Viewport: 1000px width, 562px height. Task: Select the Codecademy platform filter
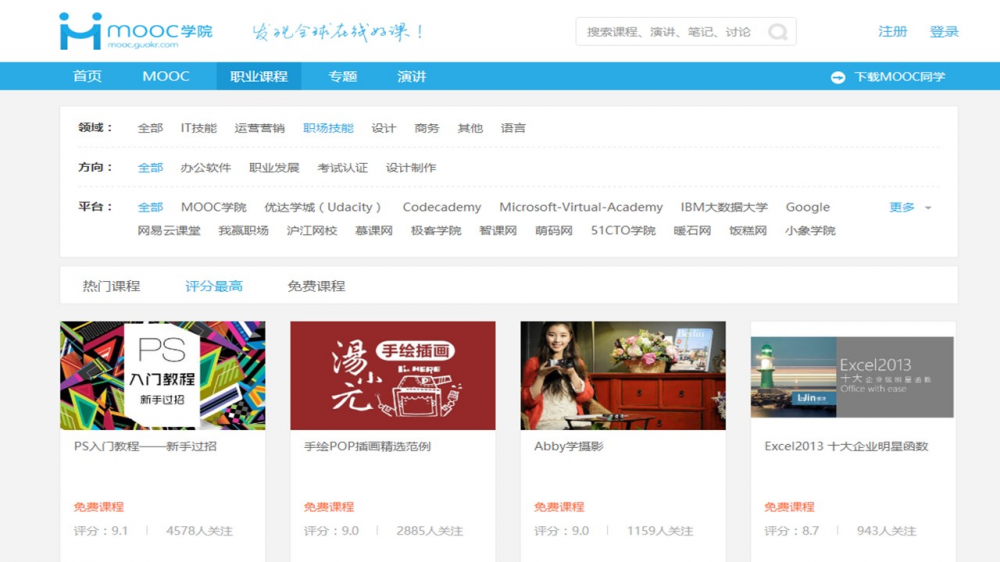click(441, 207)
